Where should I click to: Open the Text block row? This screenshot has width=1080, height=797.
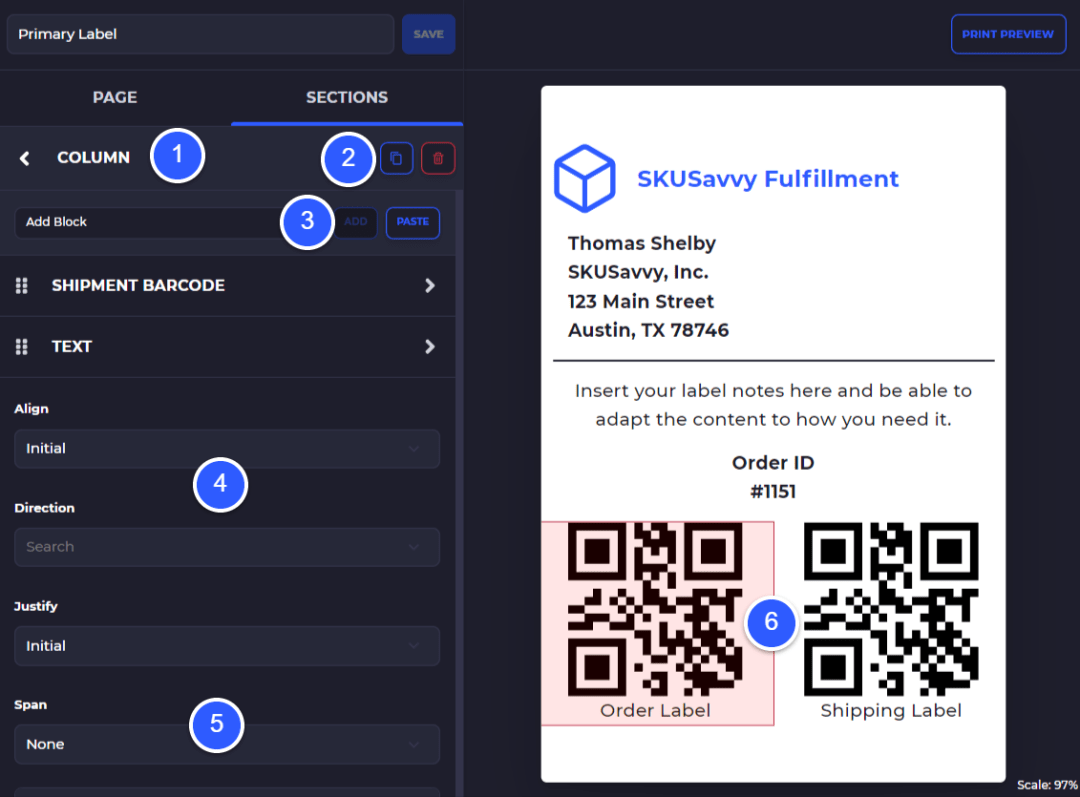coord(227,346)
